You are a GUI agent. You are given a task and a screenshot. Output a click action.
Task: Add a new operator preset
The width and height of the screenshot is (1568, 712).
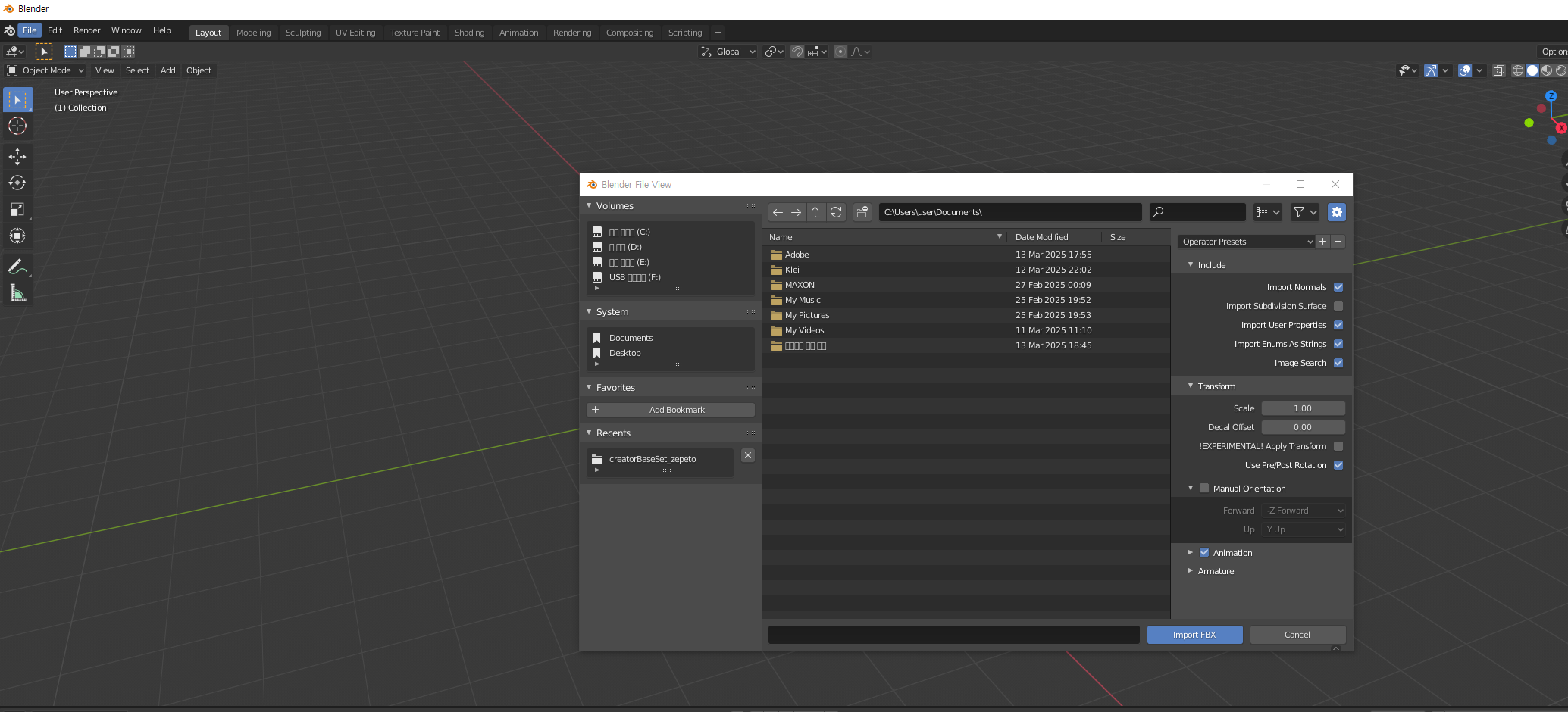click(x=1323, y=242)
